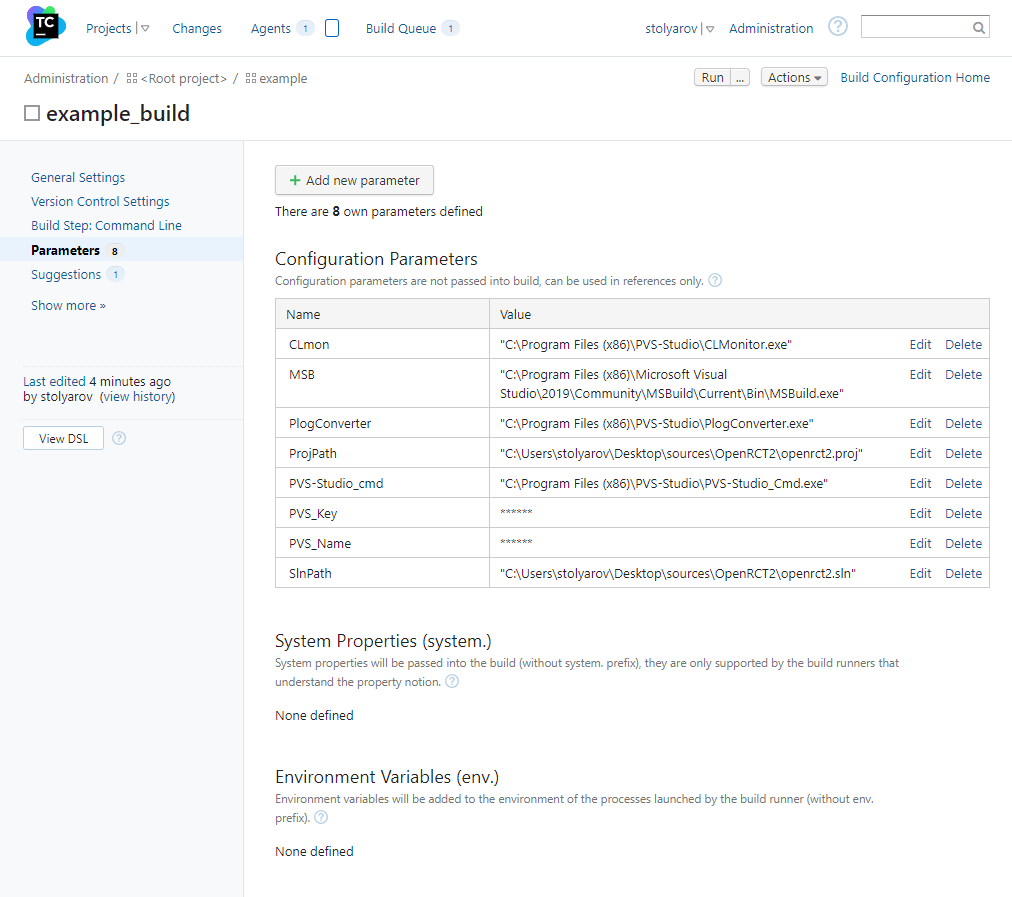Viewport: 1012px width, 897px height.
Task: Select the Parameters sidebar item
Action: 121,250
